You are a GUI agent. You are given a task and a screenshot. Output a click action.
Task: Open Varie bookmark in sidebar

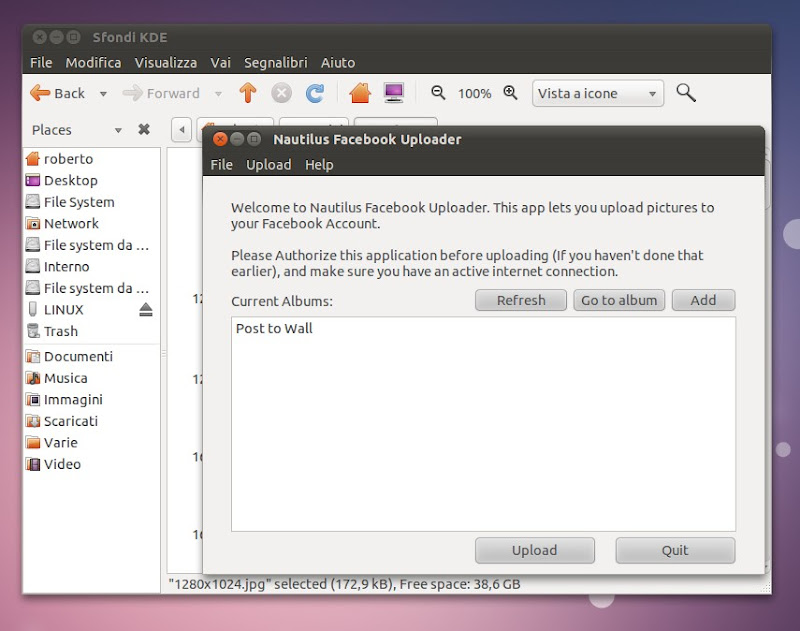click(x=92, y=442)
